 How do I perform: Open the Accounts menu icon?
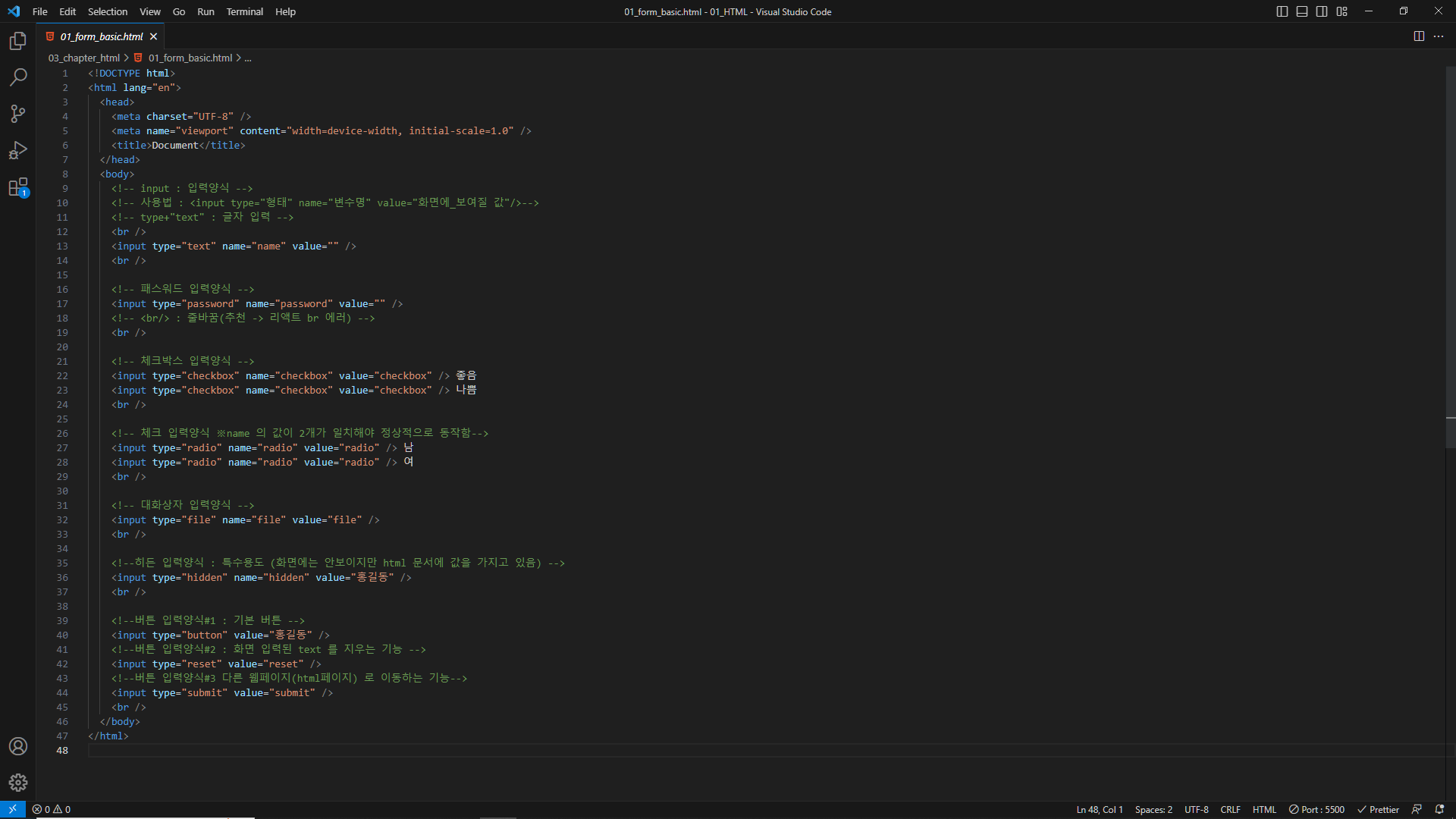pos(18,746)
